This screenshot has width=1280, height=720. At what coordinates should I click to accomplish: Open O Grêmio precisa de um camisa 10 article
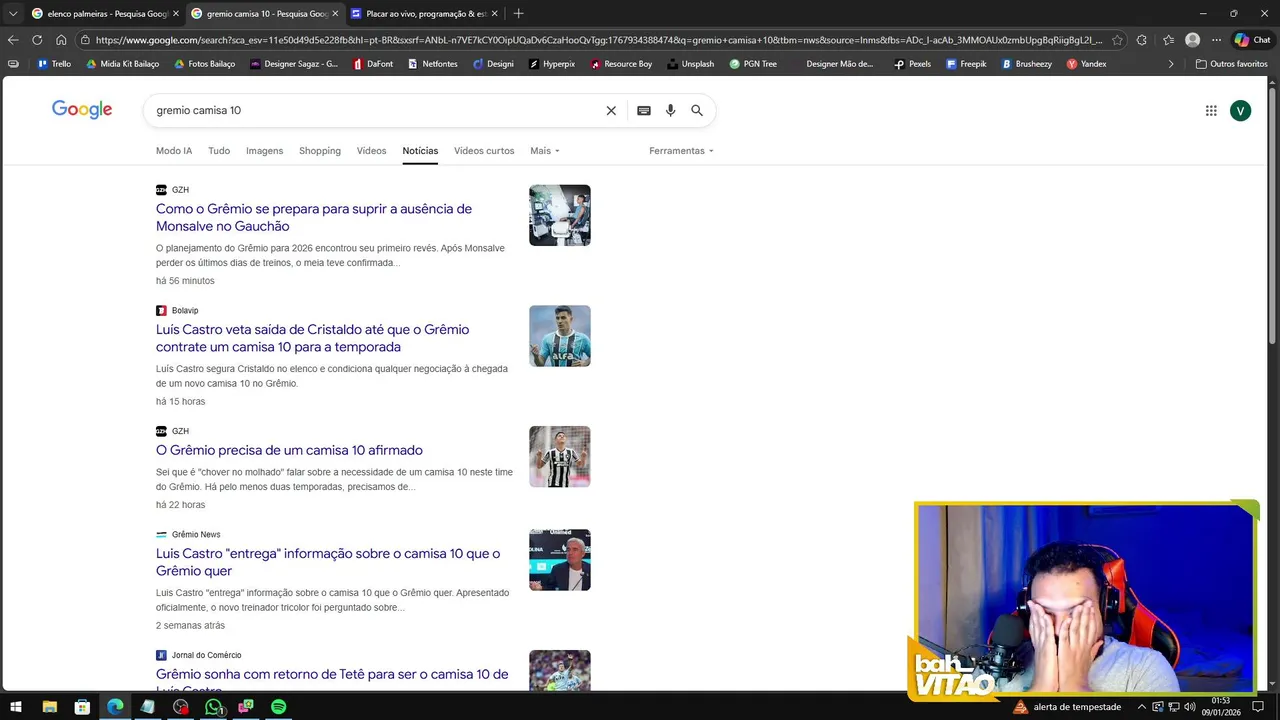[x=289, y=450]
